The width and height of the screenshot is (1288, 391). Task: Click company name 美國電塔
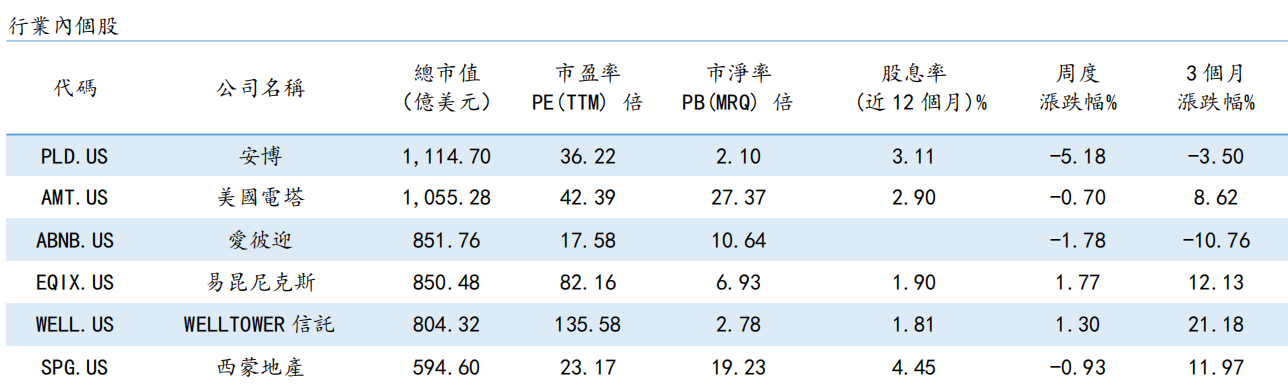point(260,198)
